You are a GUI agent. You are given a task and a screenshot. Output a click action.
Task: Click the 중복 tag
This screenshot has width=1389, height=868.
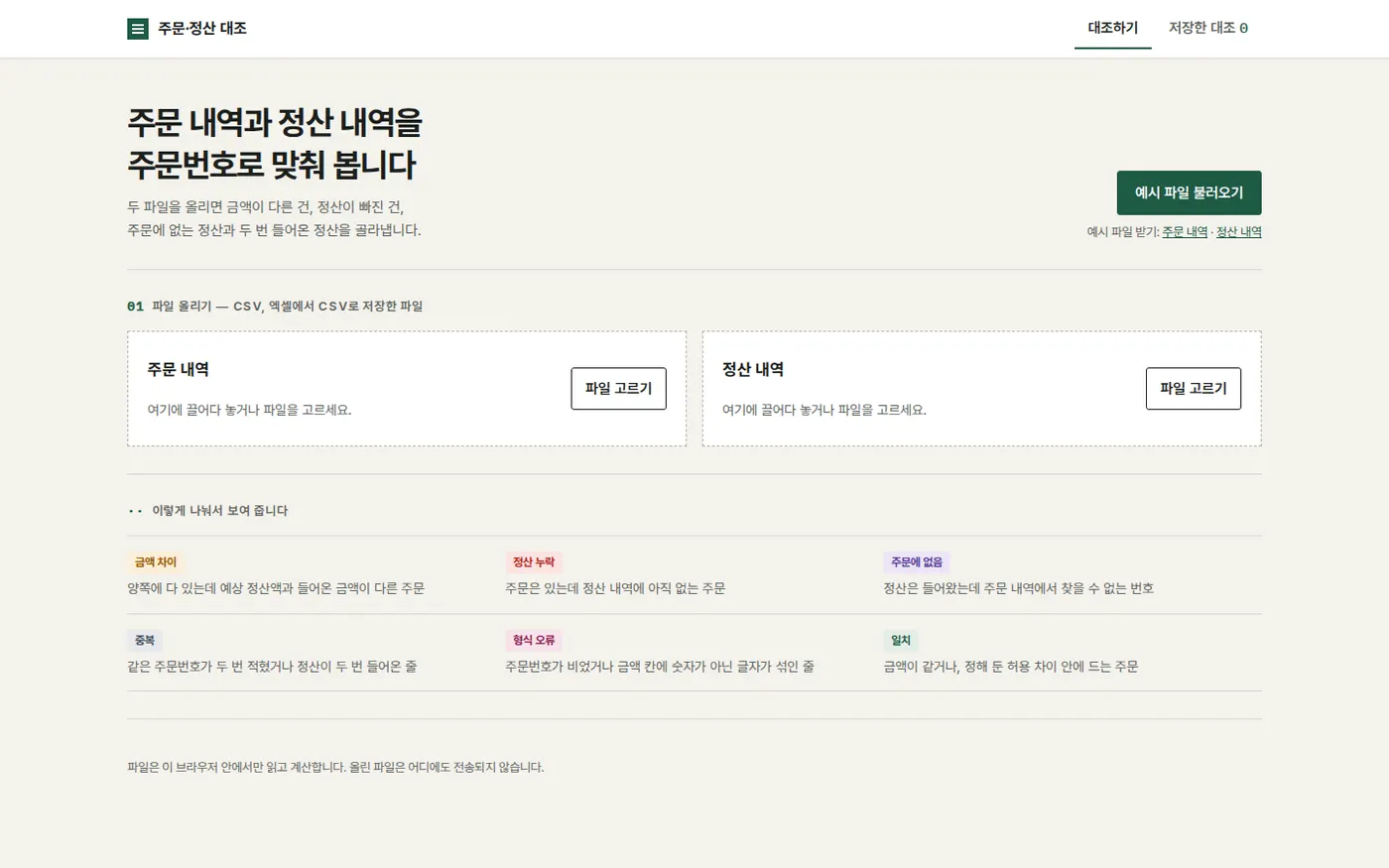(145, 641)
